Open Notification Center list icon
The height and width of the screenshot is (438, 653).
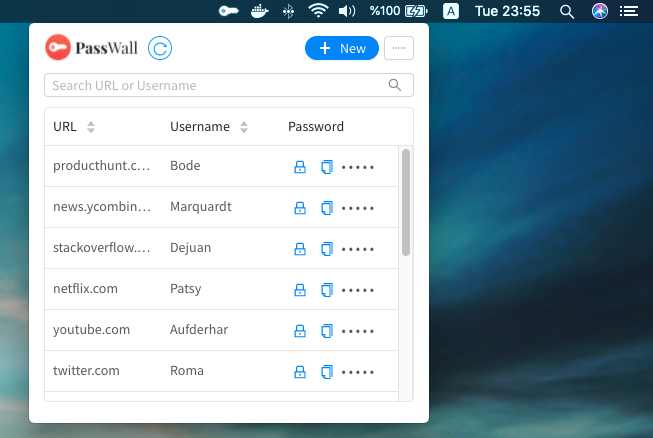pyautogui.click(x=628, y=11)
